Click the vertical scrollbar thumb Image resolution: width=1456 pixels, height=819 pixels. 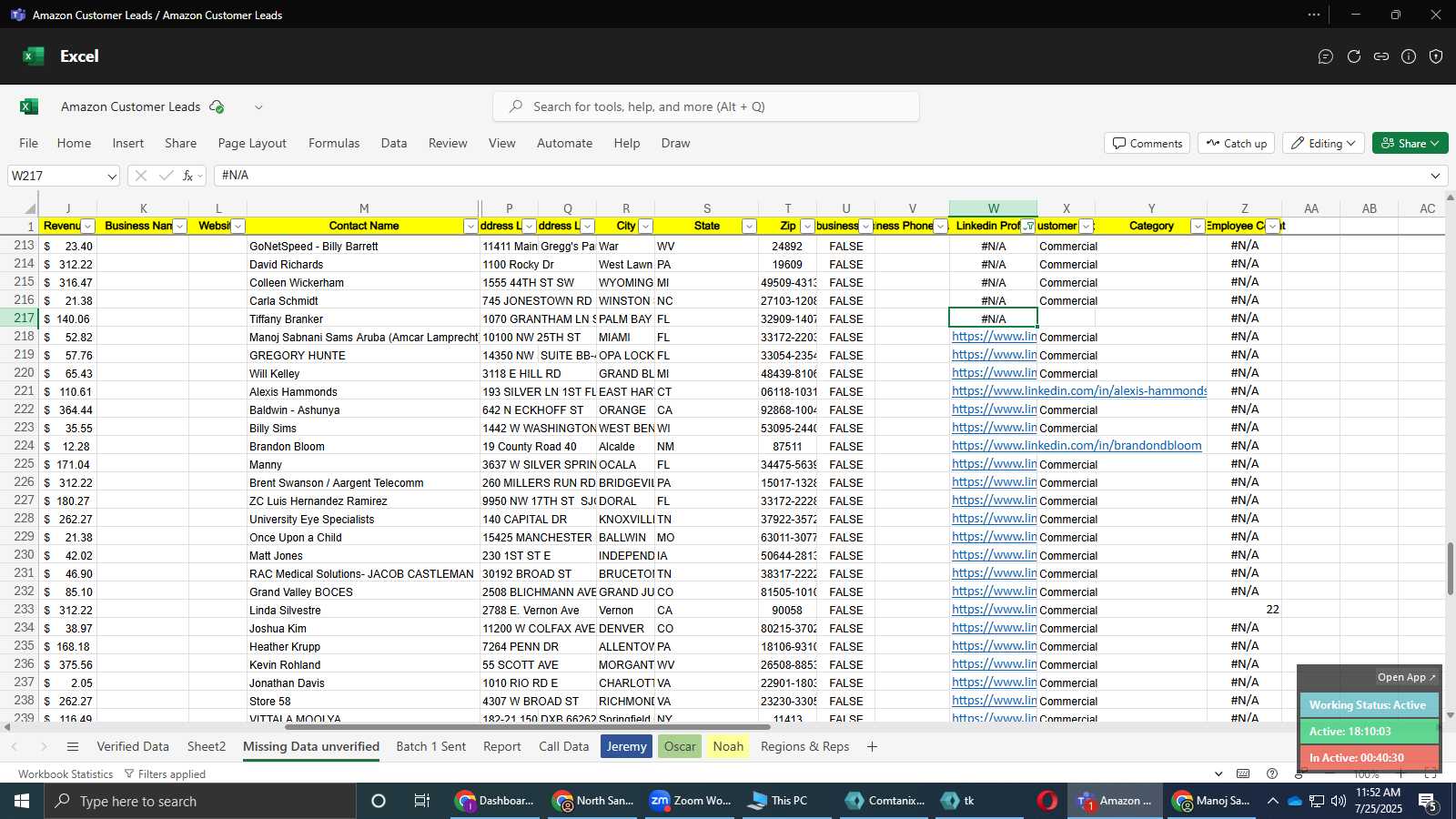(1450, 569)
